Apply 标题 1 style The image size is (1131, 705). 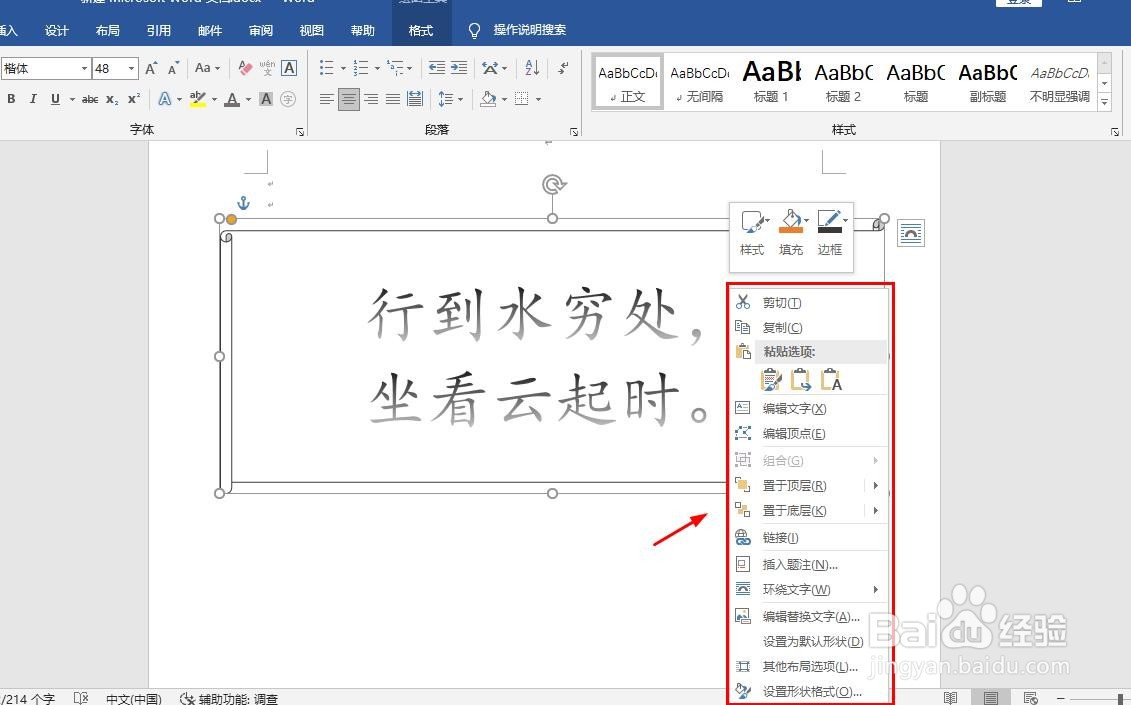click(771, 82)
